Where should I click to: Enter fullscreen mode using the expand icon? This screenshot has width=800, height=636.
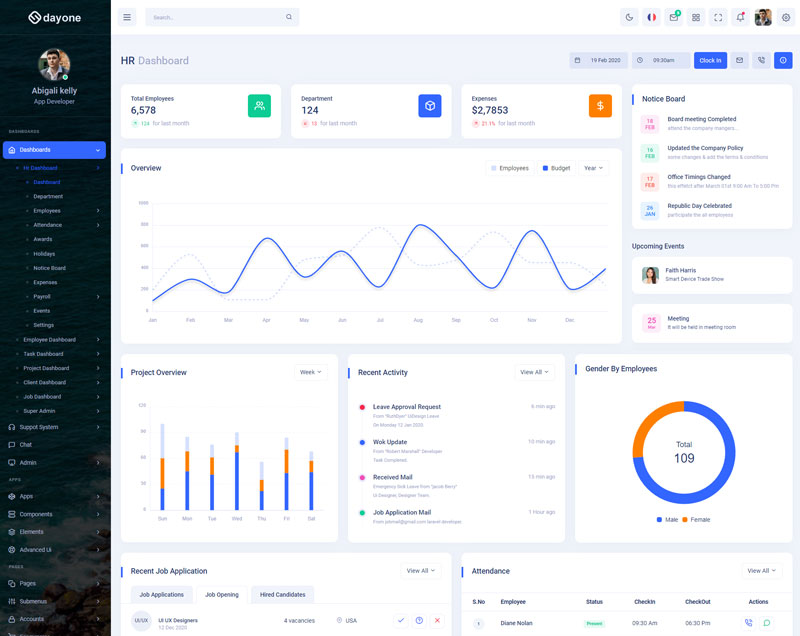click(x=718, y=17)
